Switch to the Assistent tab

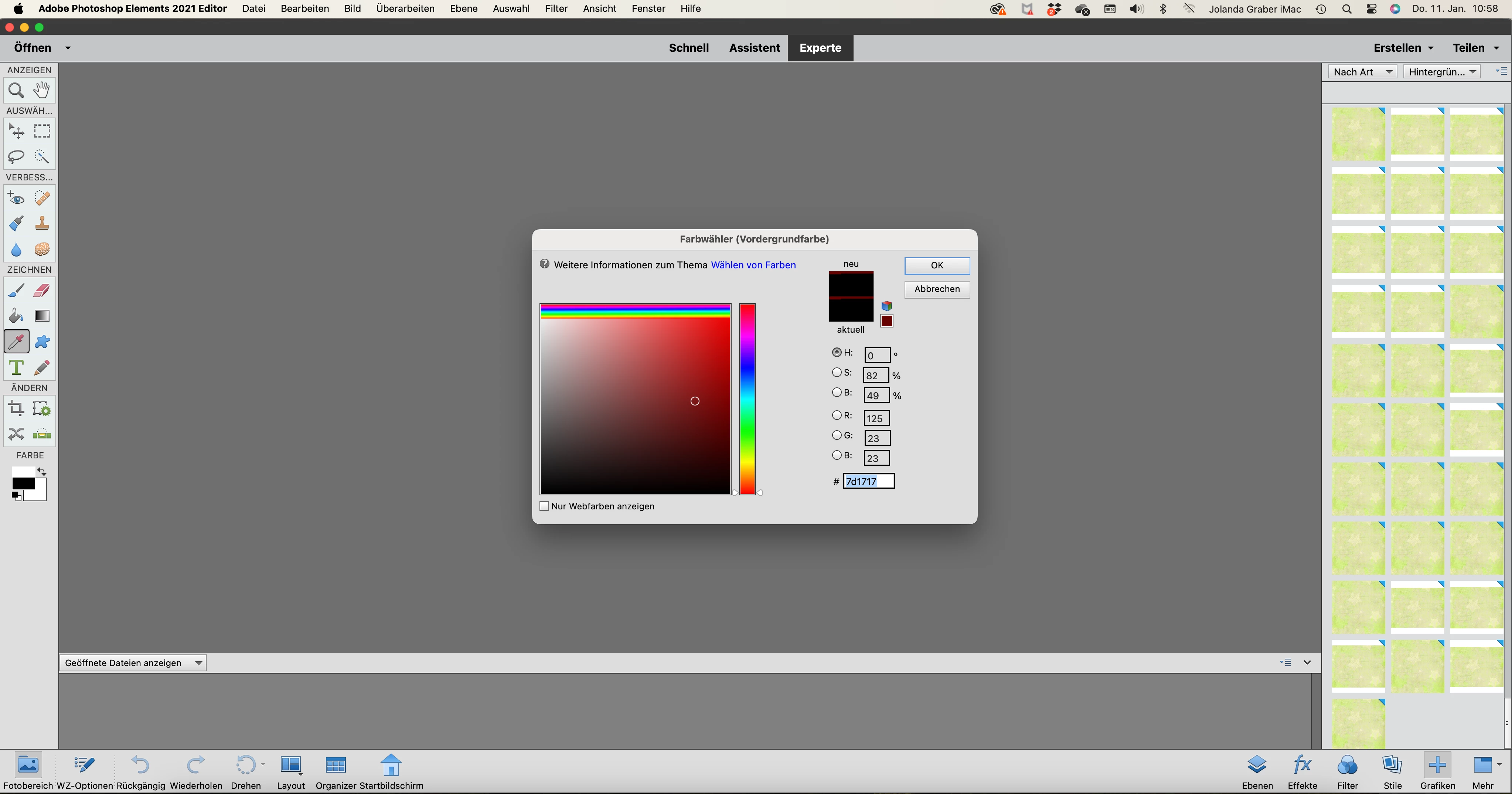pyautogui.click(x=754, y=48)
